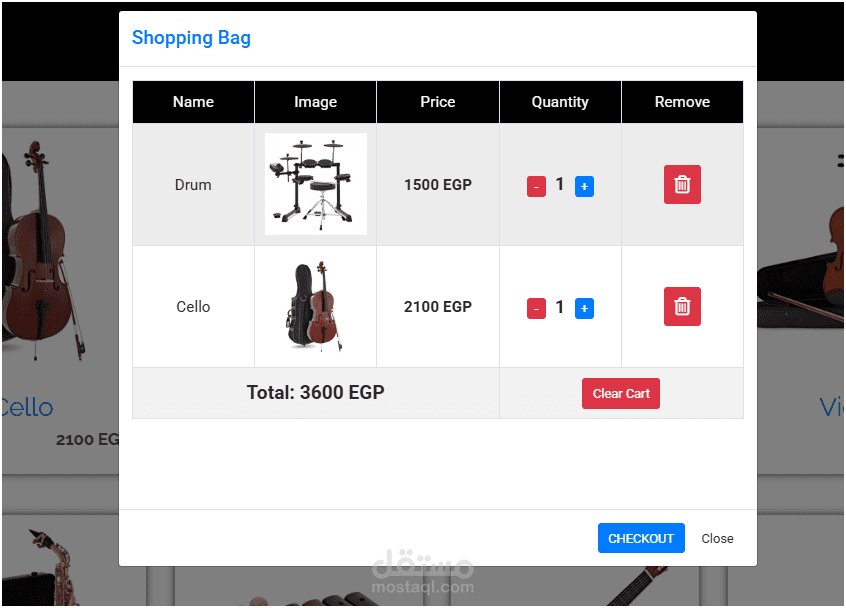Select the Cello name cell in cart

(x=193, y=307)
